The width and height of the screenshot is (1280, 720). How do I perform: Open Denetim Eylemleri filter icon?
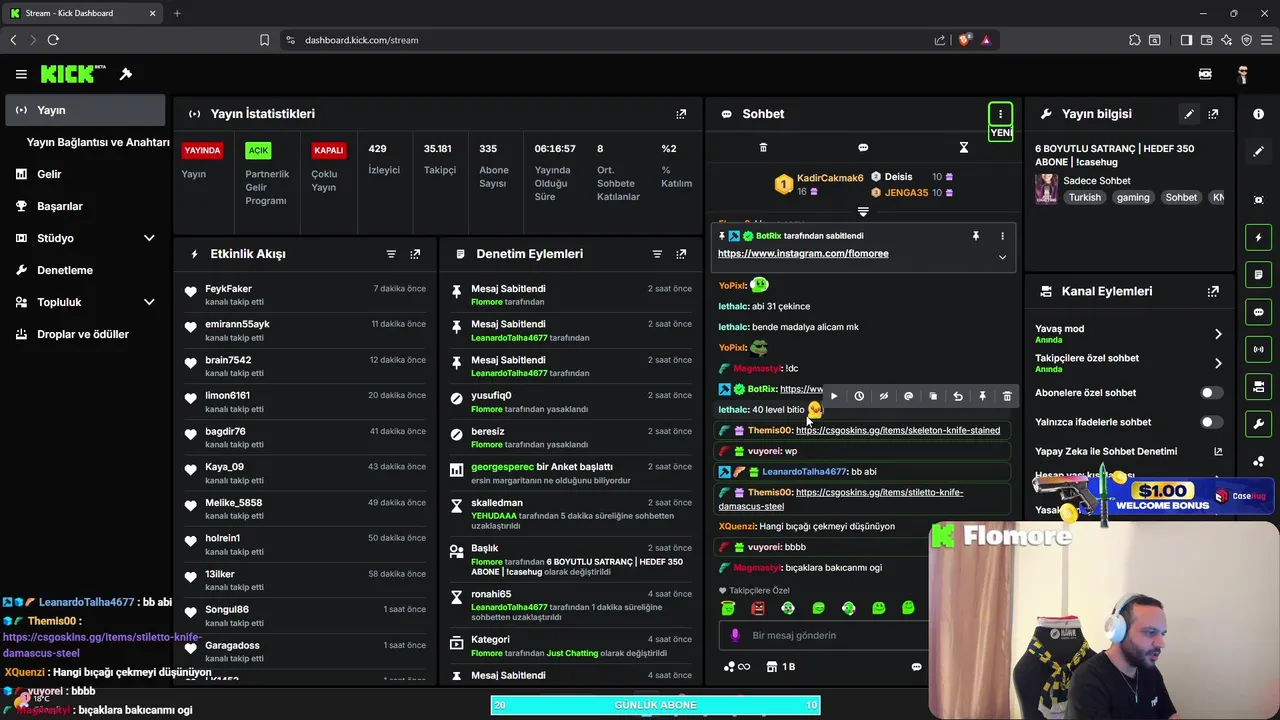point(657,254)
